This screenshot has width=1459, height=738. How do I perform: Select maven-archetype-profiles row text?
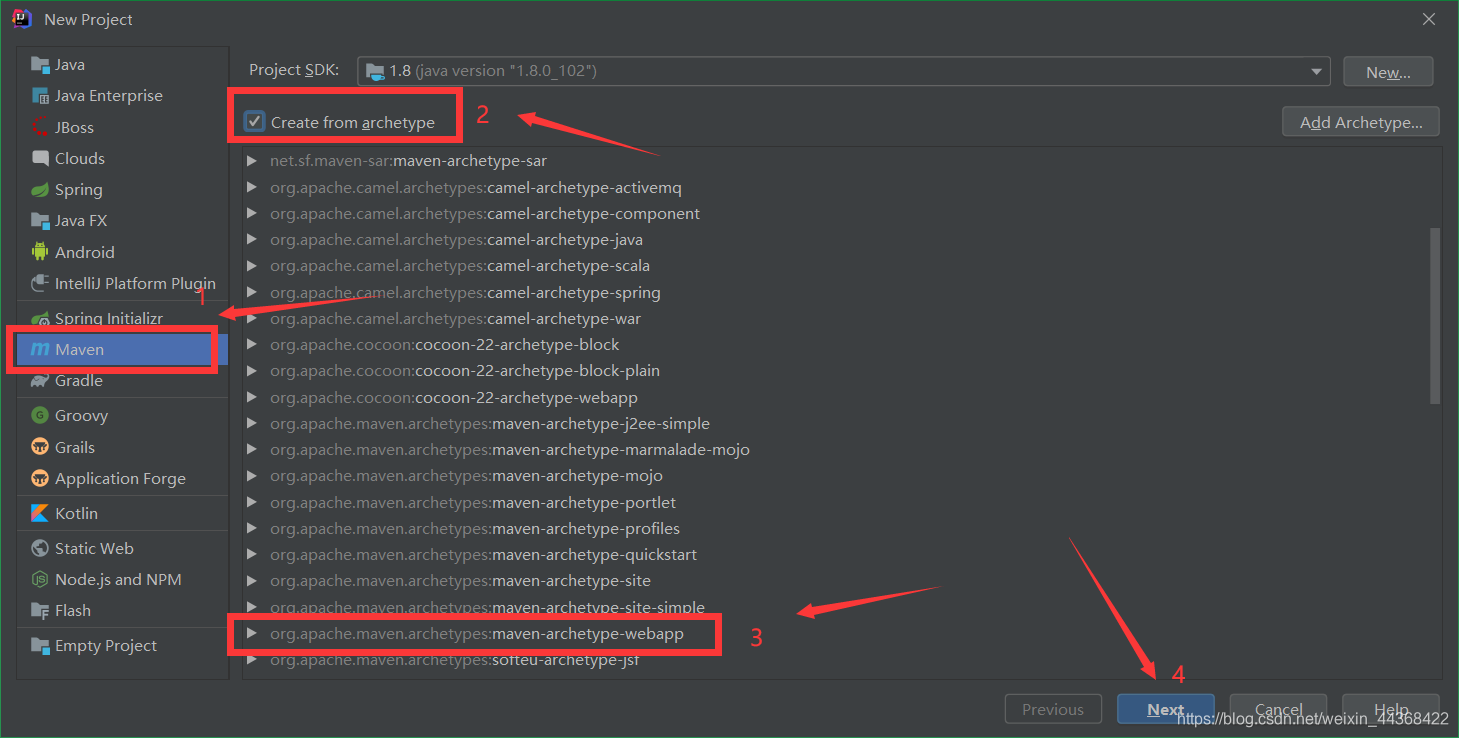click(475, 528)
